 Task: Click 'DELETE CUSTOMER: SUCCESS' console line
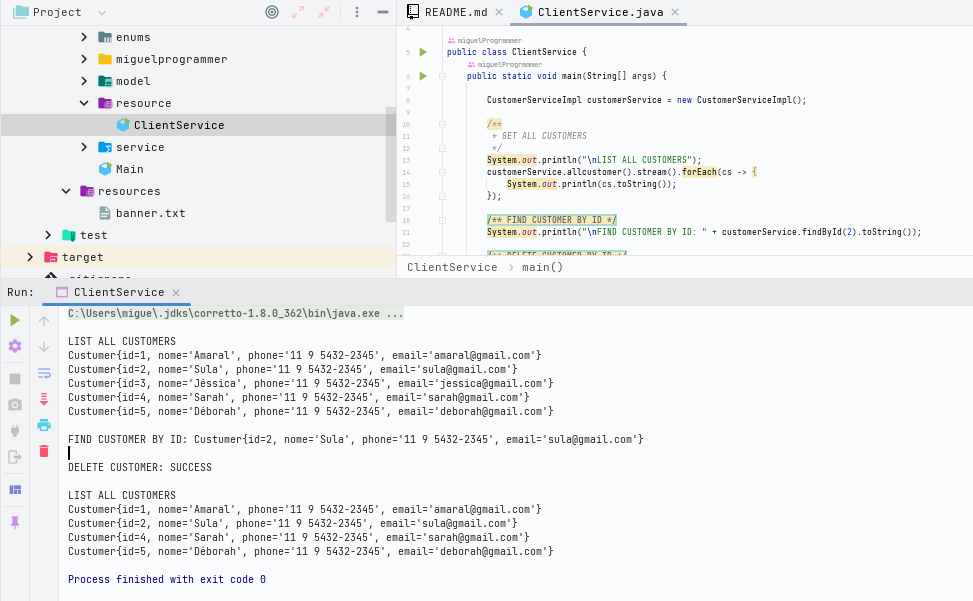140,467
